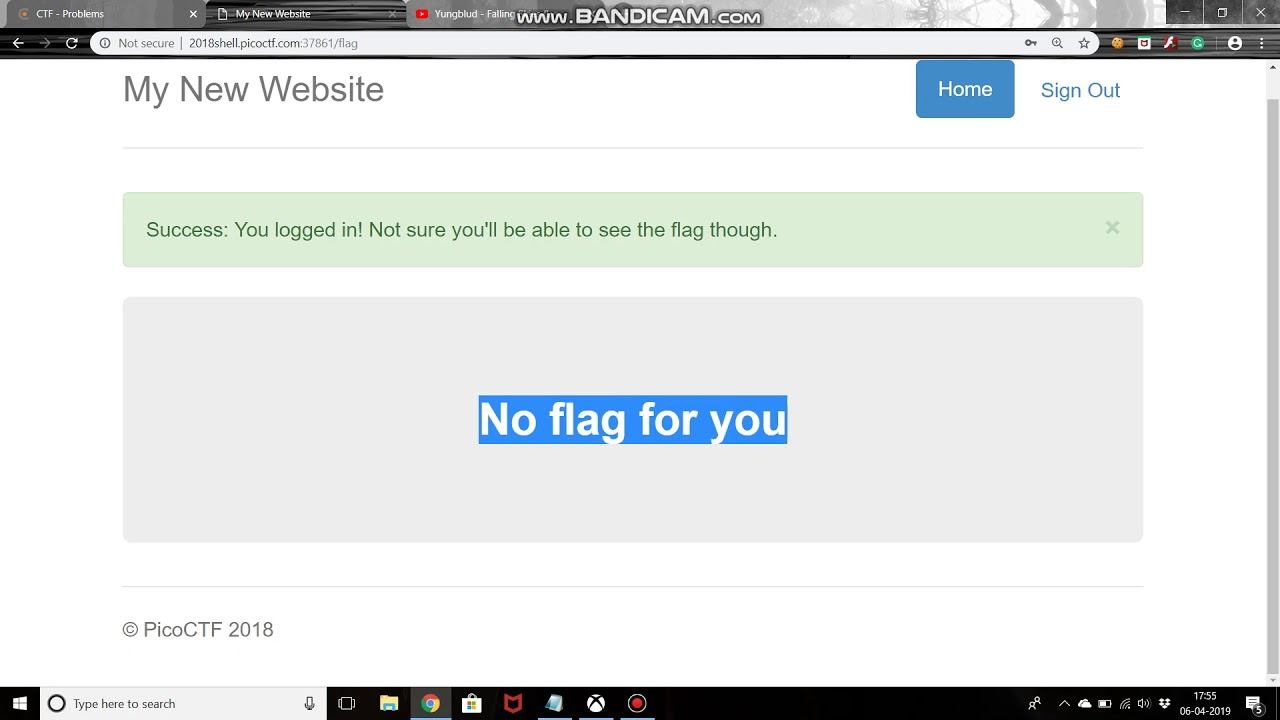Click the saved password key icon
Viewport: 1280px width, 720px height.
(1030, 43)
